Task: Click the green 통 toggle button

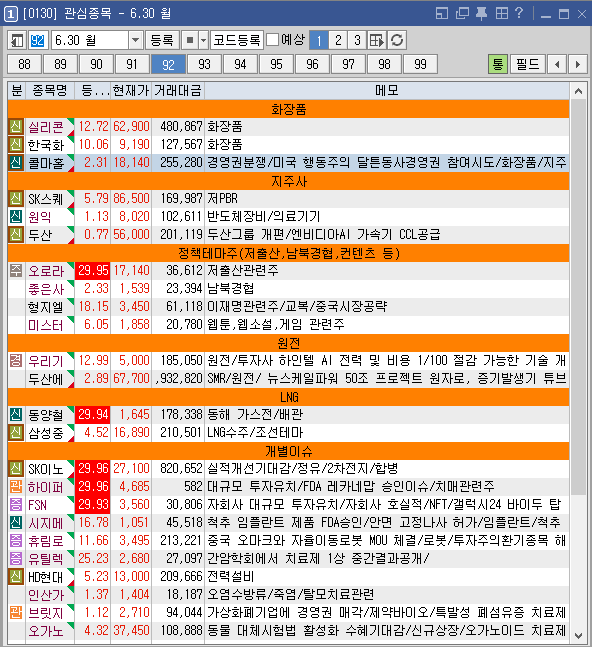Action: (x=498, y=64)
